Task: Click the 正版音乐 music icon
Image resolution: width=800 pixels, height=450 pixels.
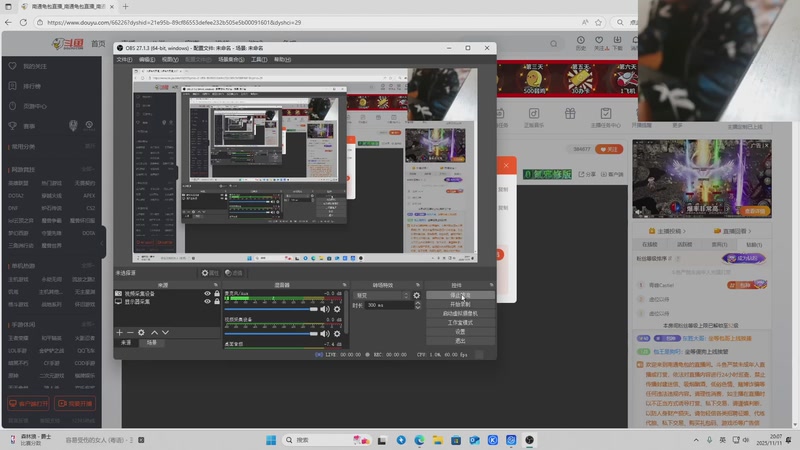Action: click(534, 113)
